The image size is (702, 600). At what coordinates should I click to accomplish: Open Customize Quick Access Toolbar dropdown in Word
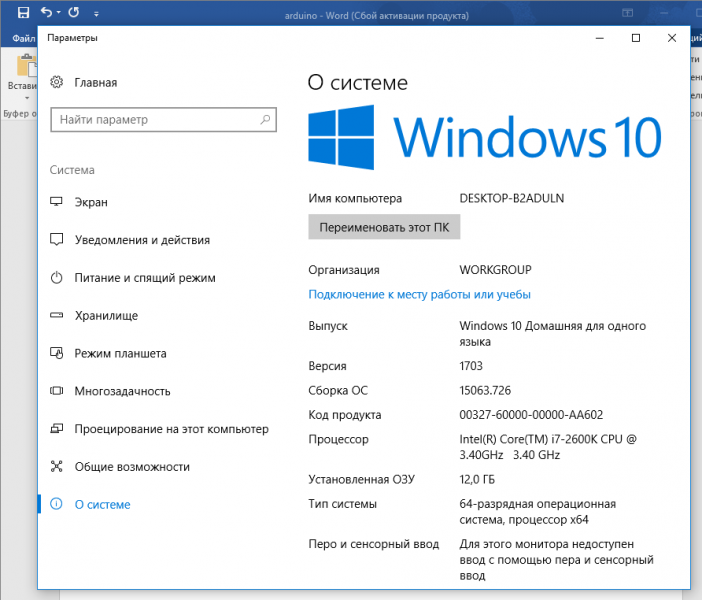coord(96,14)
